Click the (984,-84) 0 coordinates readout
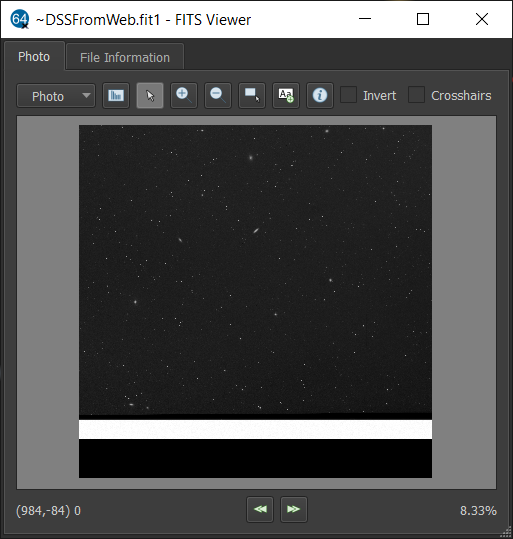Image resolution: width=513 pixels, height=539 pixels. tap(48, 510)
